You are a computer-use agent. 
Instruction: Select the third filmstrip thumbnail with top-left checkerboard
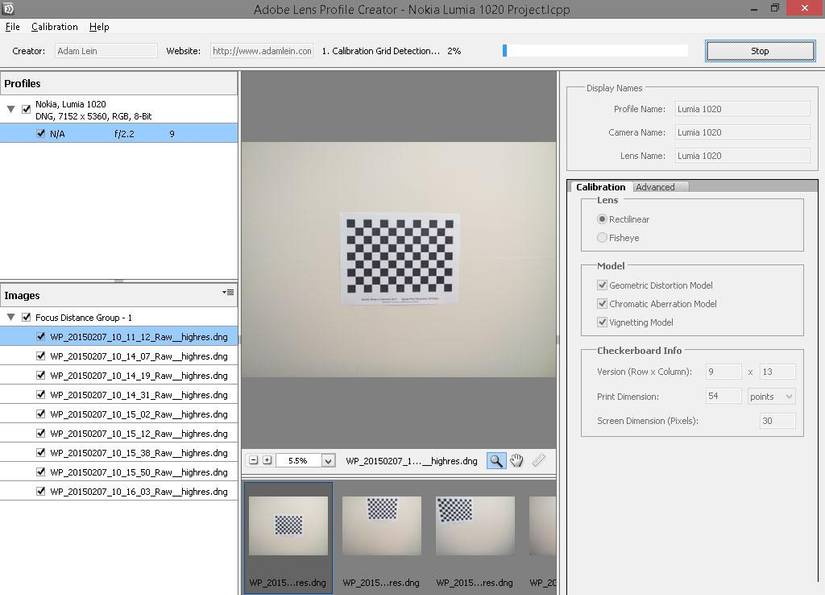coord(475,526)
